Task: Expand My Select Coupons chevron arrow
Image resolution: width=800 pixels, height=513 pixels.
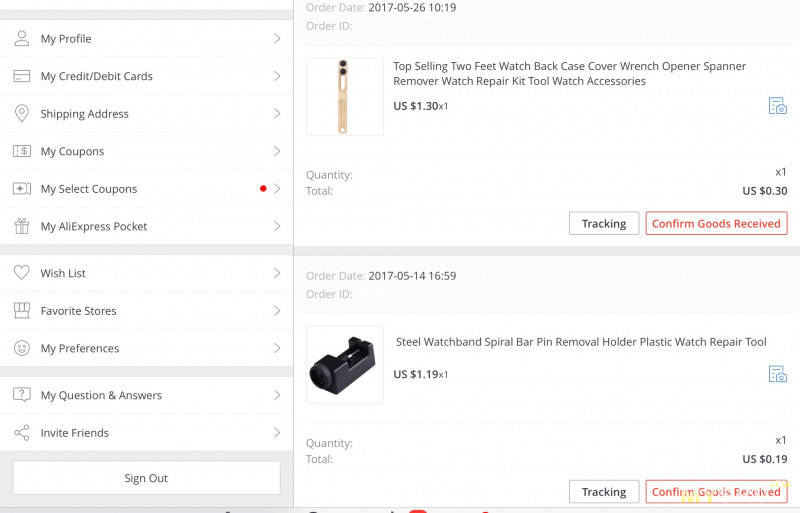Action: point(277,189)
